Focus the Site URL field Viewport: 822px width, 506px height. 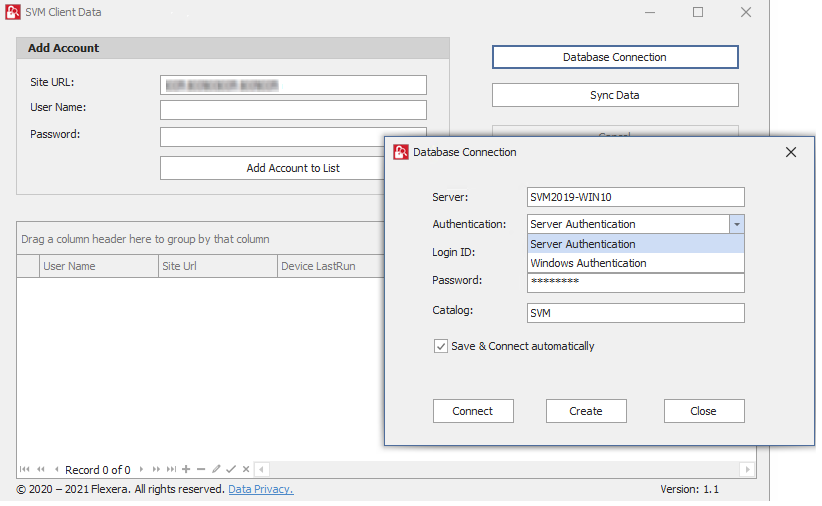[293, 85]
